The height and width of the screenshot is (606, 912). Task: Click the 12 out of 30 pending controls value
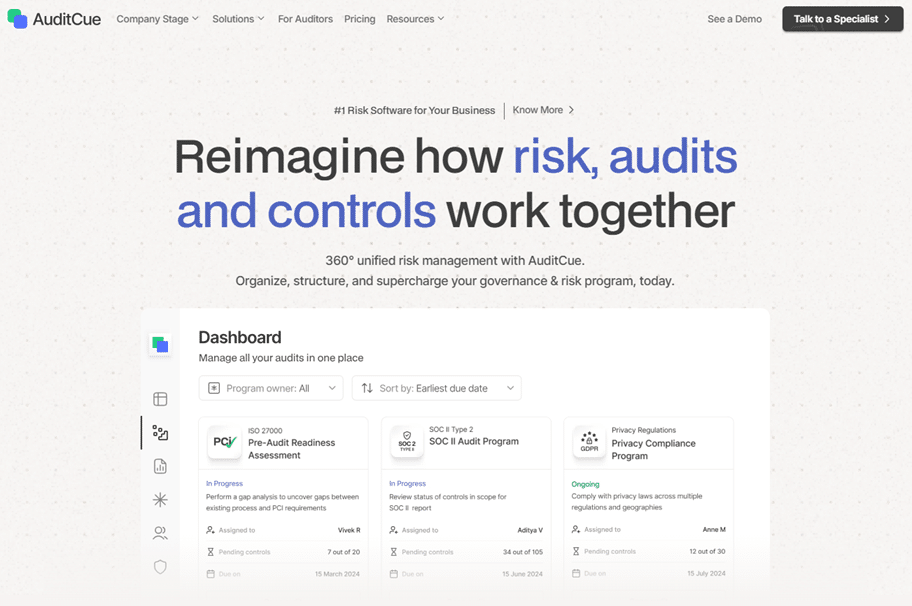[x=707, y=551]
